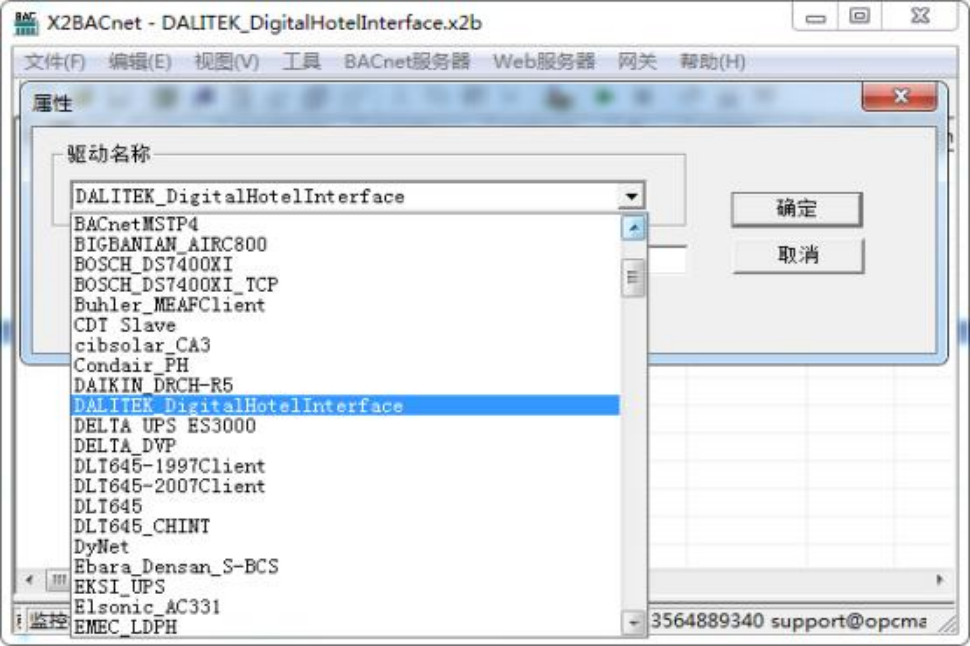The width and height of the screenshot is (970, 646).
Task: Click the 取消 button
Action: coord(798,255)
